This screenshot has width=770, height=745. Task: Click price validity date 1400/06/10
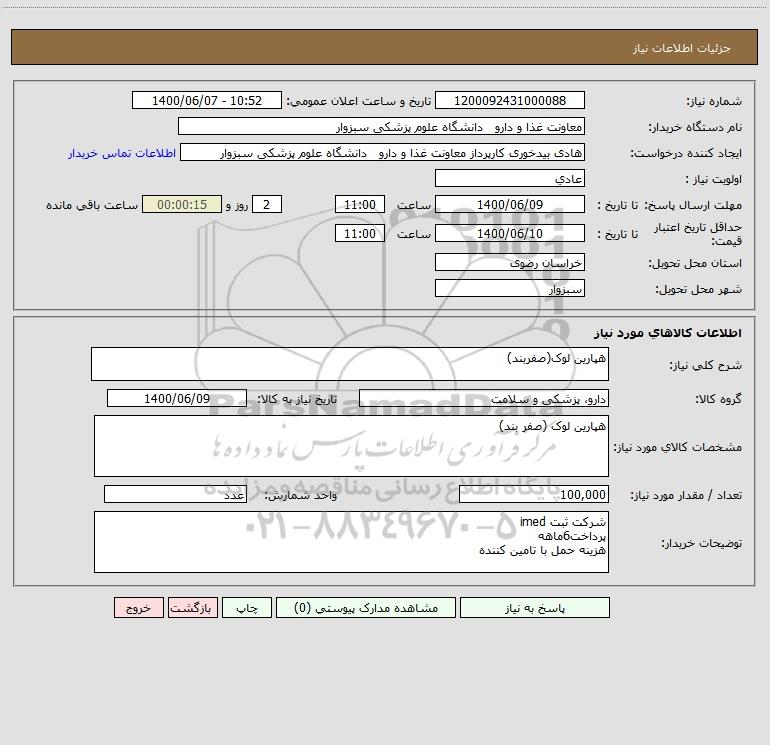tap(510, 233)
